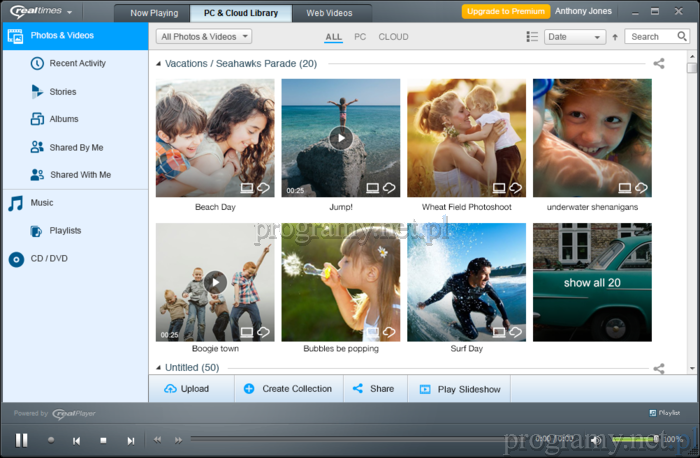Pause playback in the player bar
Viewport: 700px width, 458px height.
click(x=21, y=440)
